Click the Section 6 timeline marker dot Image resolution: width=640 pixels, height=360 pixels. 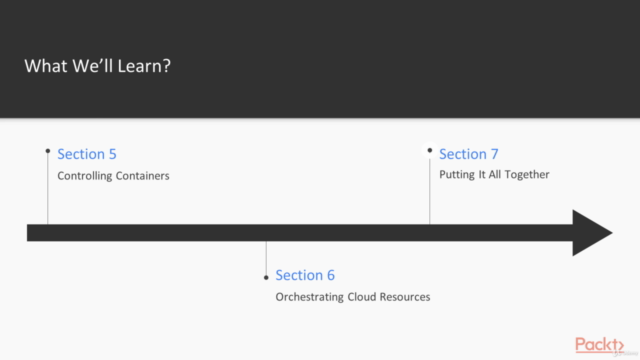266,278
